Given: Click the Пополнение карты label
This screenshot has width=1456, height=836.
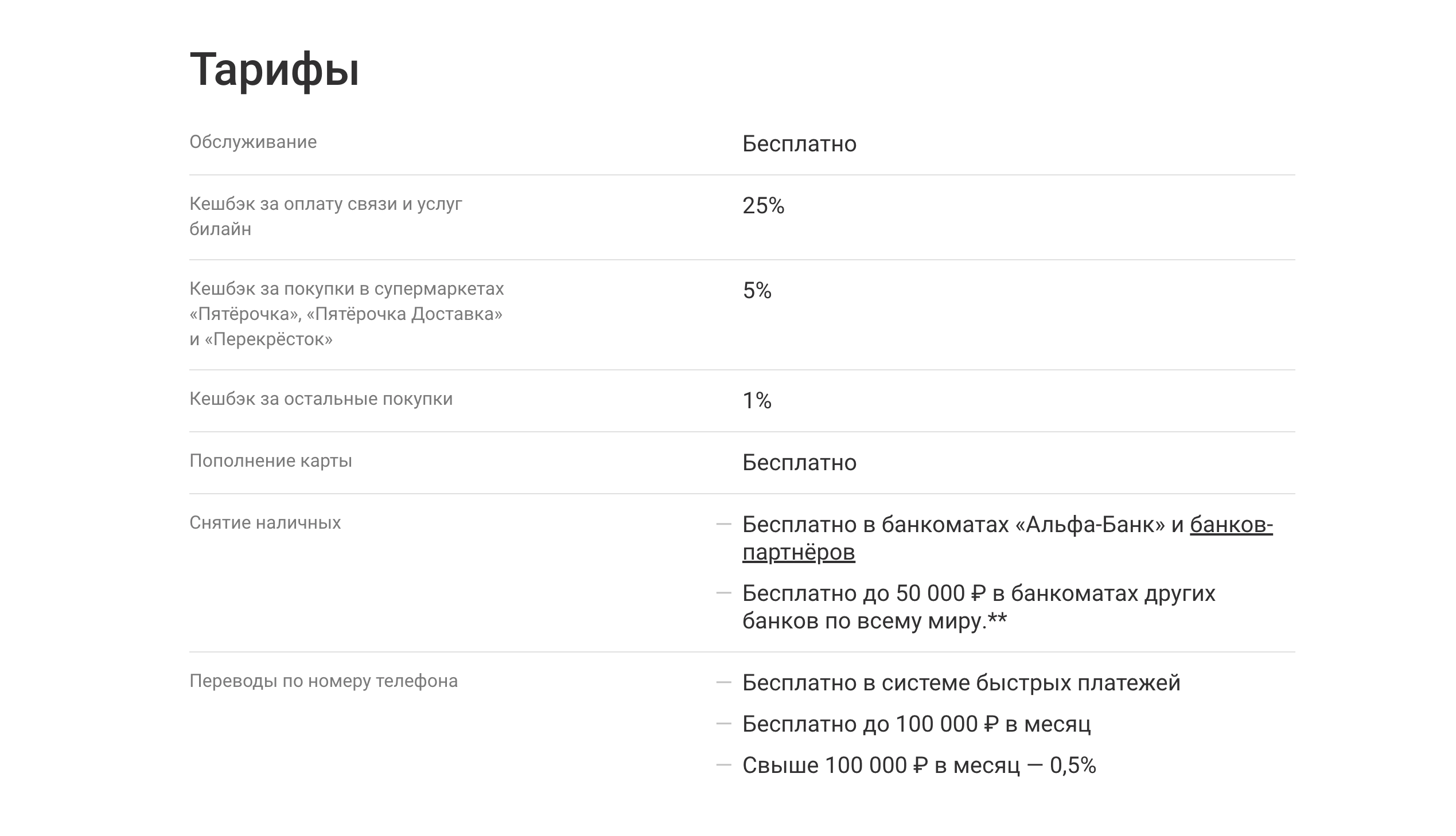Looking at the screenshot, I should click(271, 461).
